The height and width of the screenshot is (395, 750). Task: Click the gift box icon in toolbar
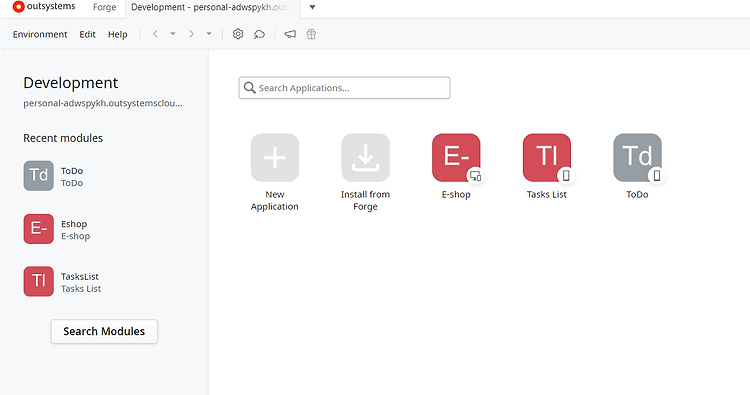pos(311,34)
